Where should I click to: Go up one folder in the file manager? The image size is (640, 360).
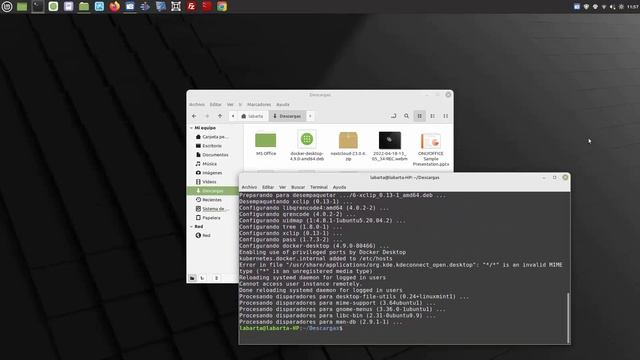pos(220,116)
